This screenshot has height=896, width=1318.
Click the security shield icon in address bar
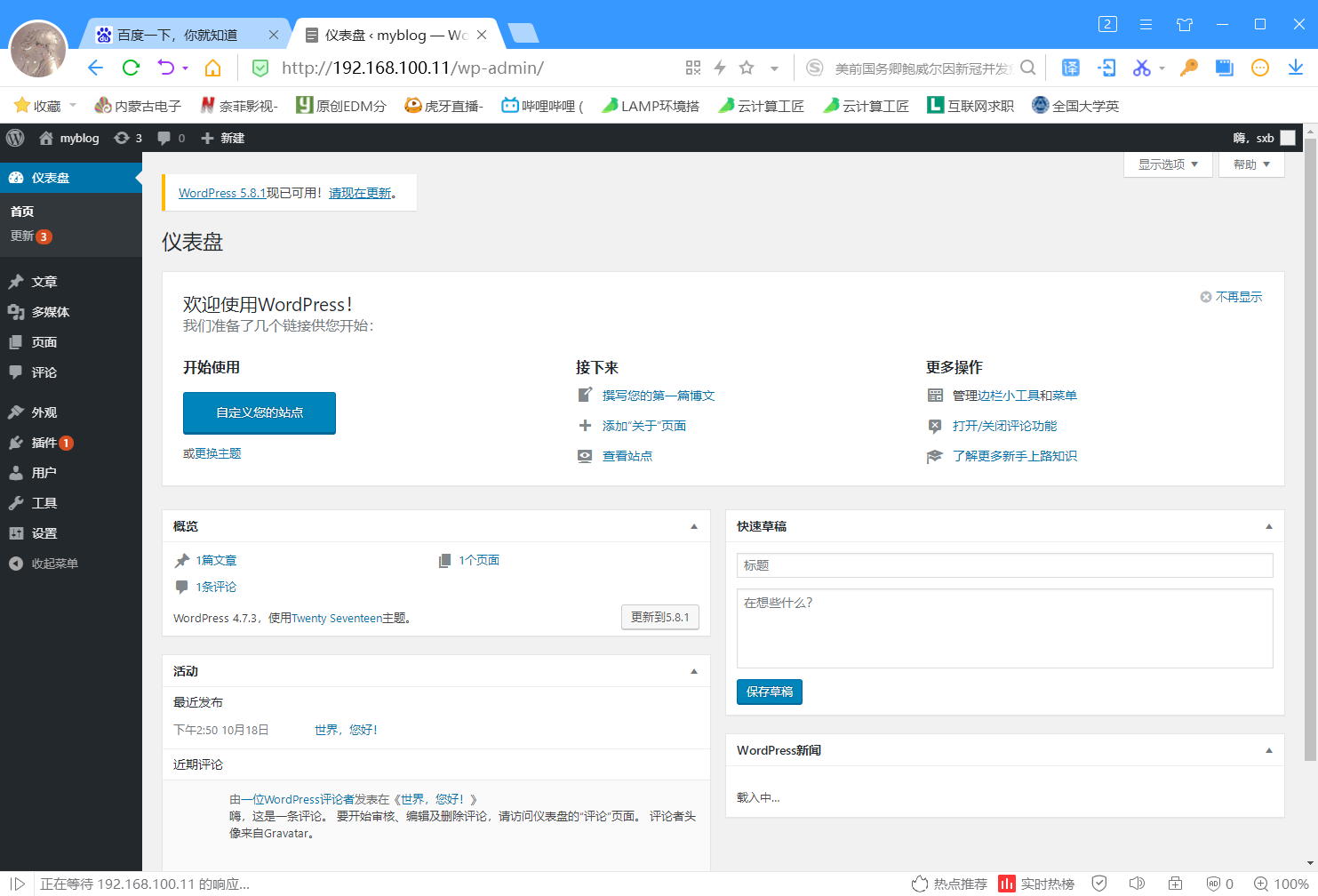pyautogui.click(x=260, y=68)
